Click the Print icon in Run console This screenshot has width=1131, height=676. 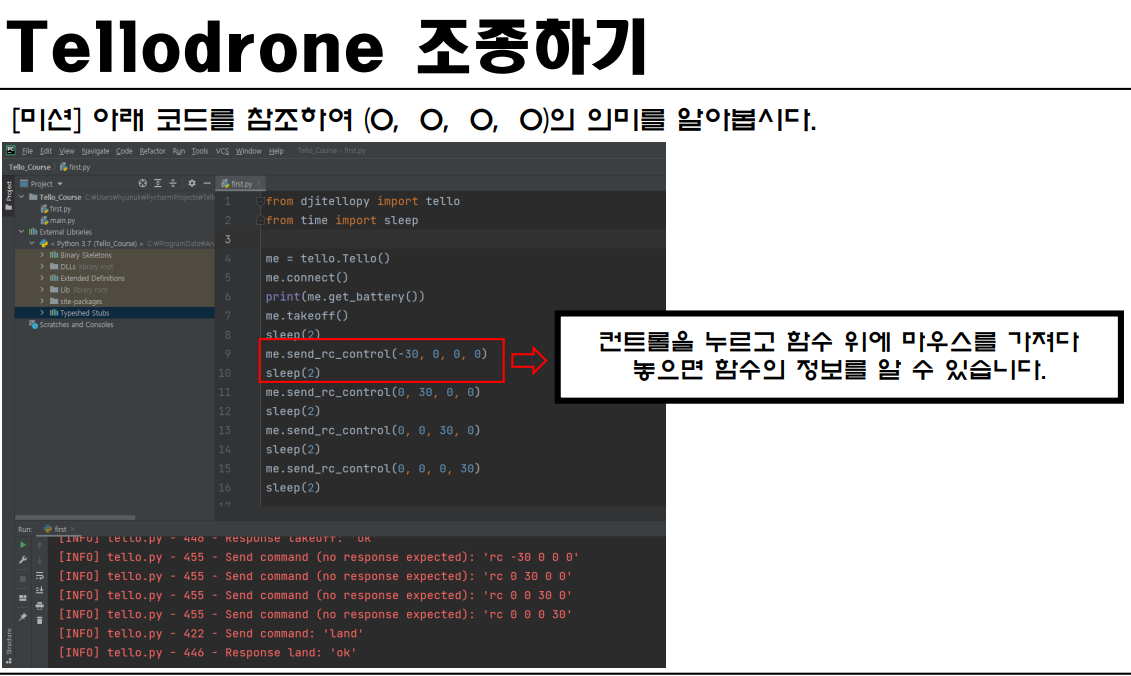pos(40,605)
